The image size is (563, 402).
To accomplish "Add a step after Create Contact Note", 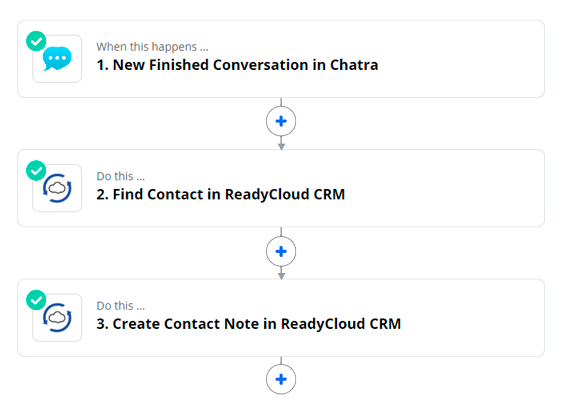I will 281,379.
